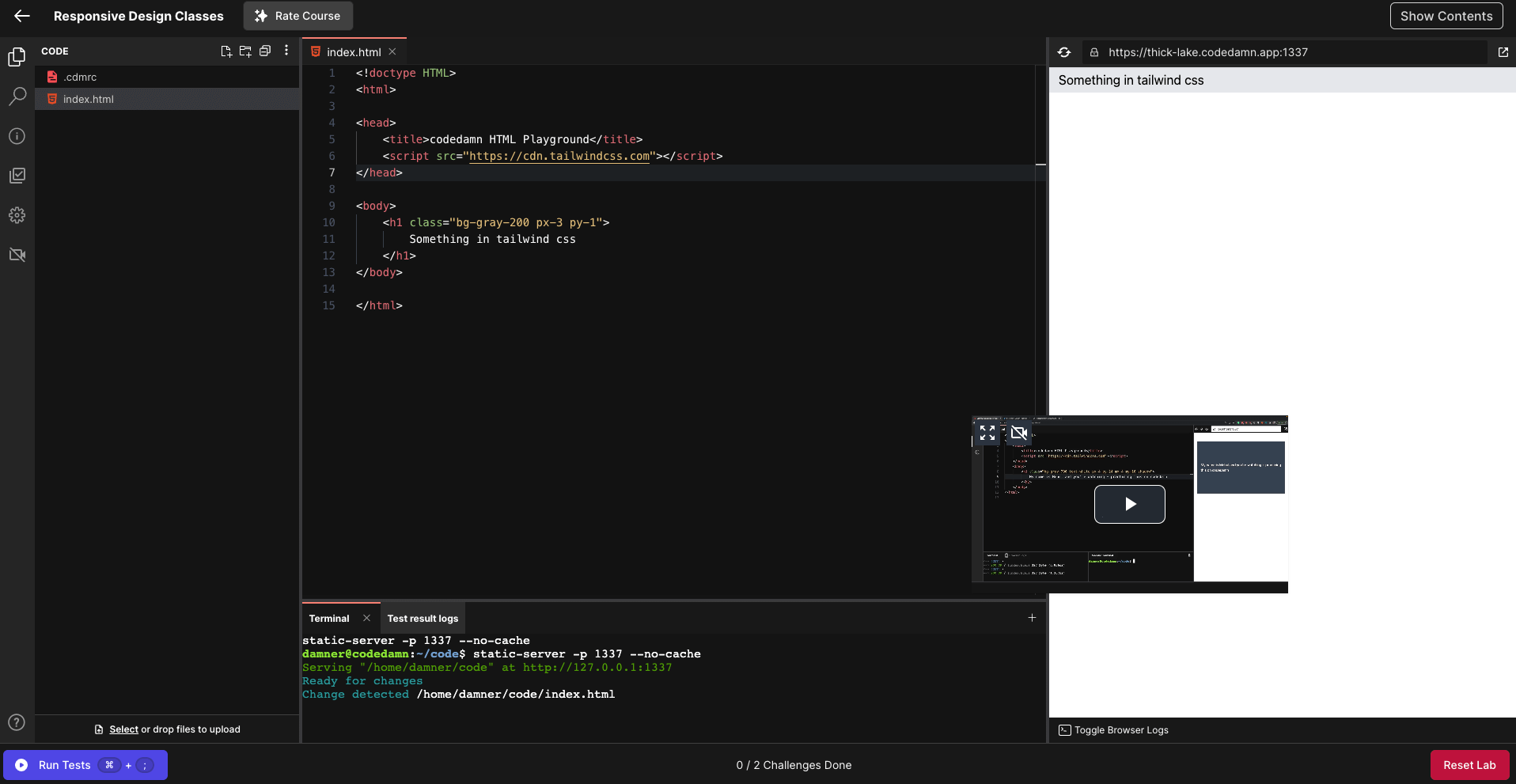Create a new file in CODE panel
Screen dimensions: 1516x784
(x=226, y=51)
